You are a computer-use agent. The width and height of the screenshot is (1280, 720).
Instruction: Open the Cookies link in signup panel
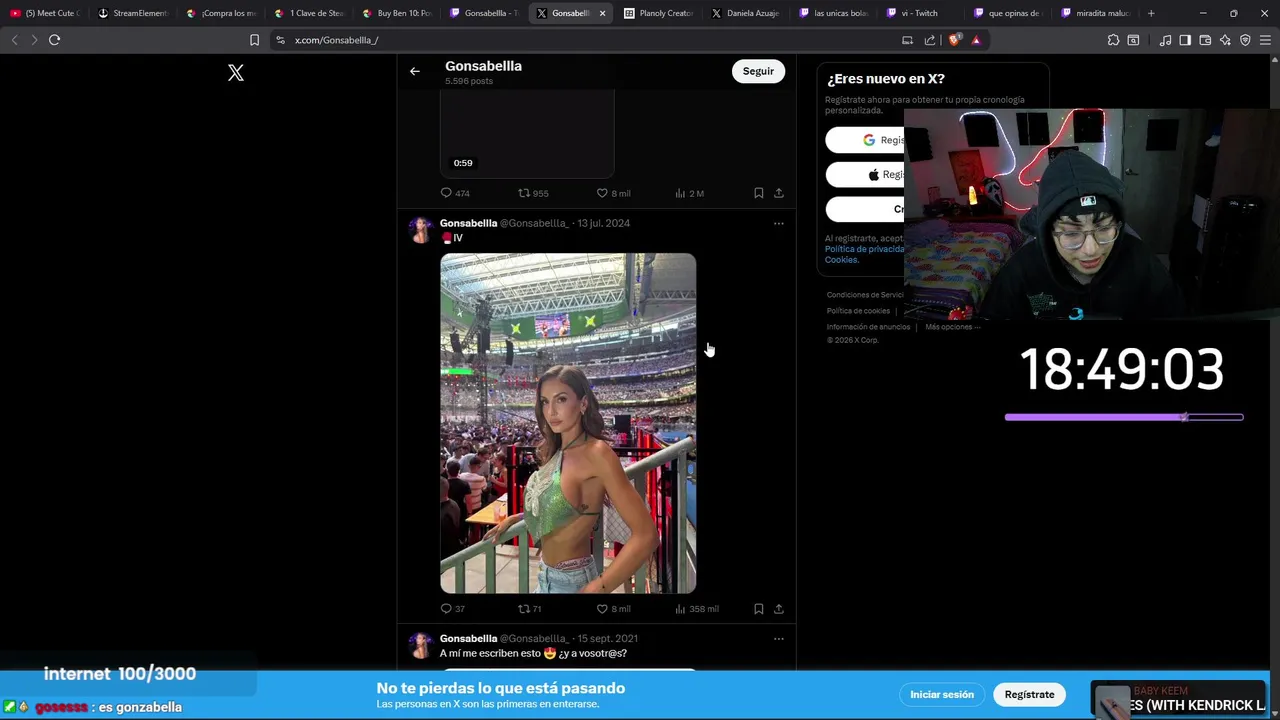(x=841, y=260)
